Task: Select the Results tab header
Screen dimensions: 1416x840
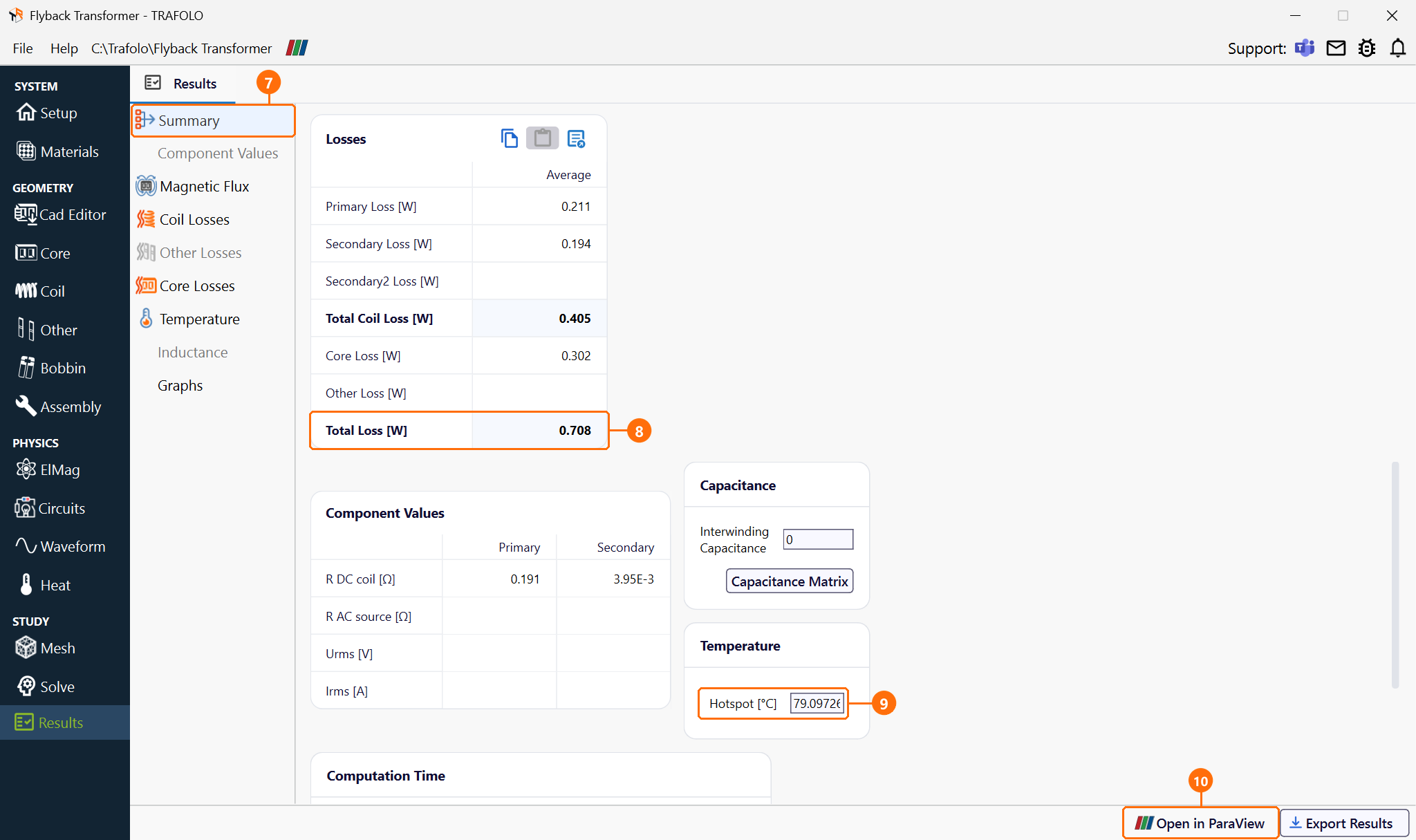Action: coord(182,84)
